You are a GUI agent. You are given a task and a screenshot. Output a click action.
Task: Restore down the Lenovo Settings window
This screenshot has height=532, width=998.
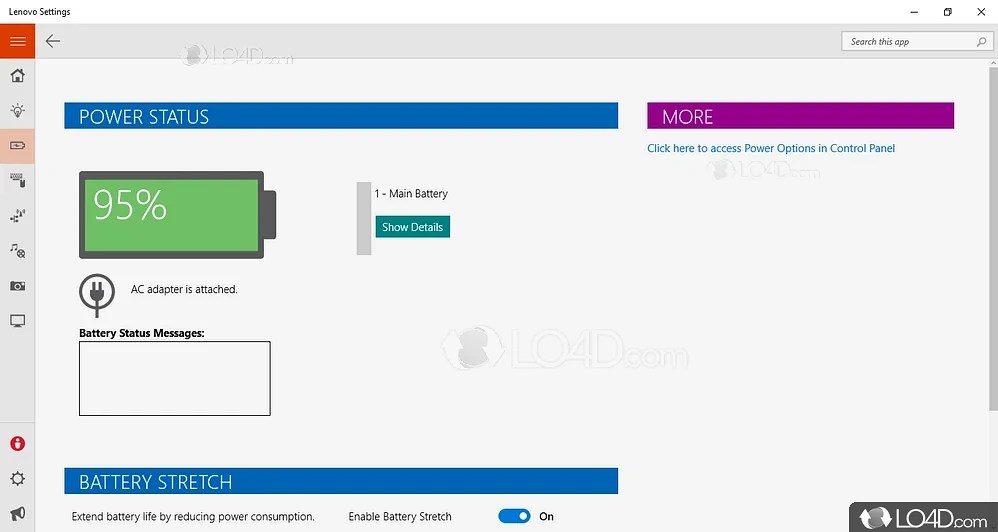[x=948, y=11]
